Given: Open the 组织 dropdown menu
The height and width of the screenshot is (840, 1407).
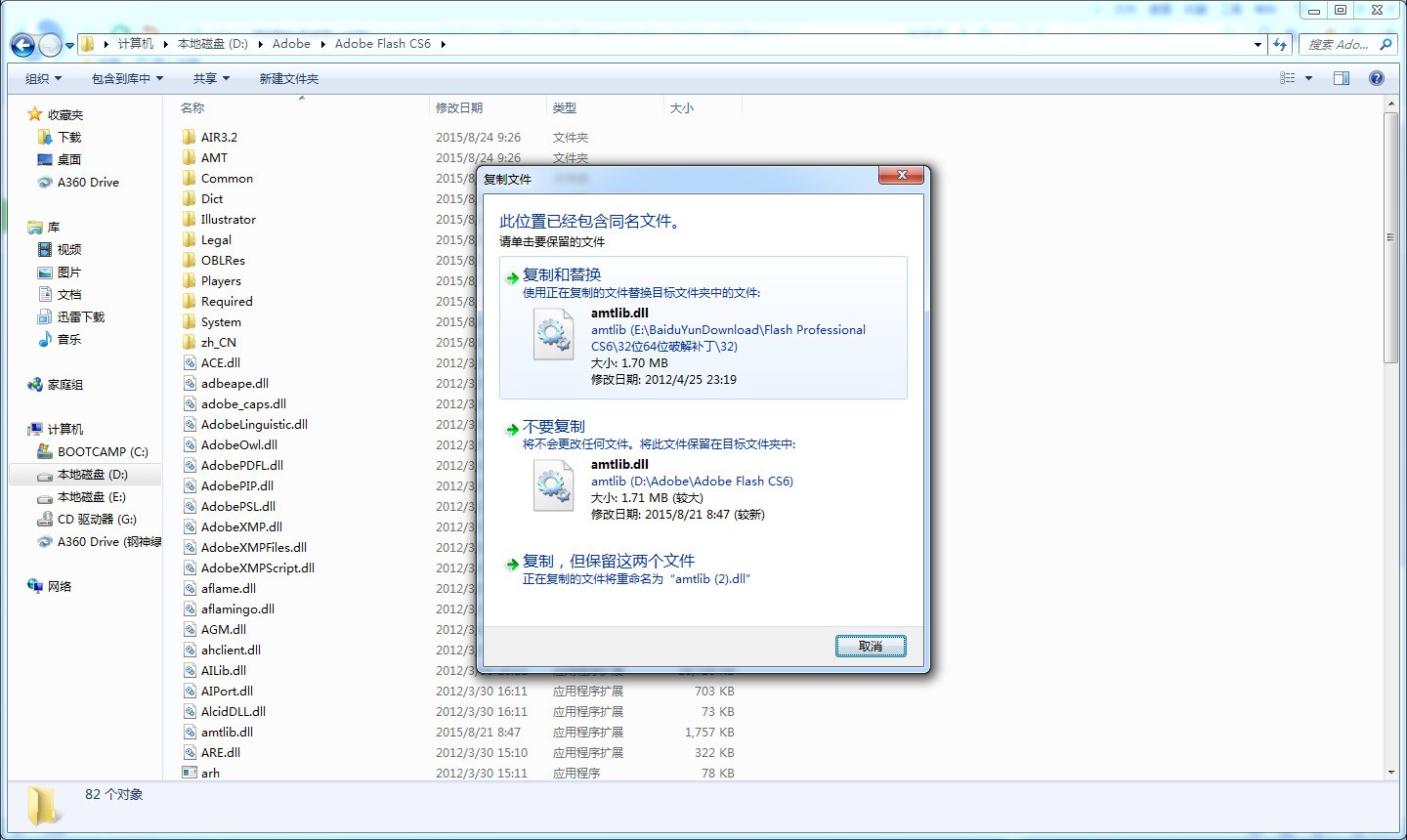Looking at the screenshot, I should pos(43,79).
